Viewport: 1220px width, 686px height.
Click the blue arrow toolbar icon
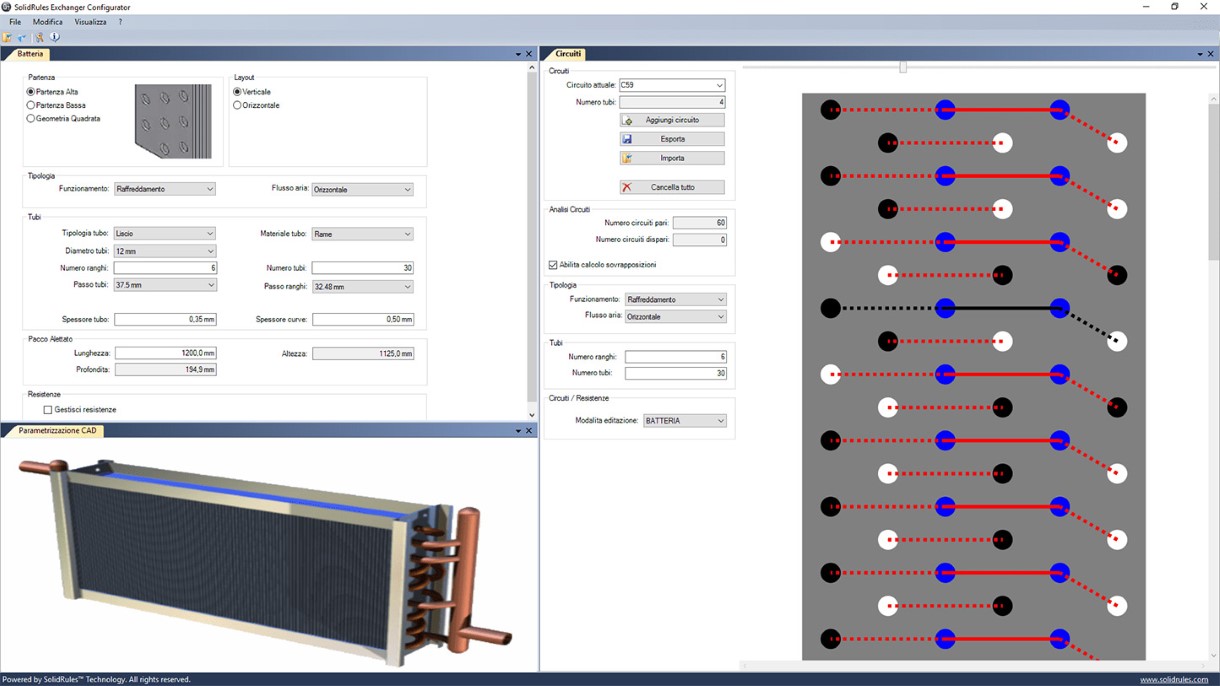pyautogui.click(x=22, y=37)
